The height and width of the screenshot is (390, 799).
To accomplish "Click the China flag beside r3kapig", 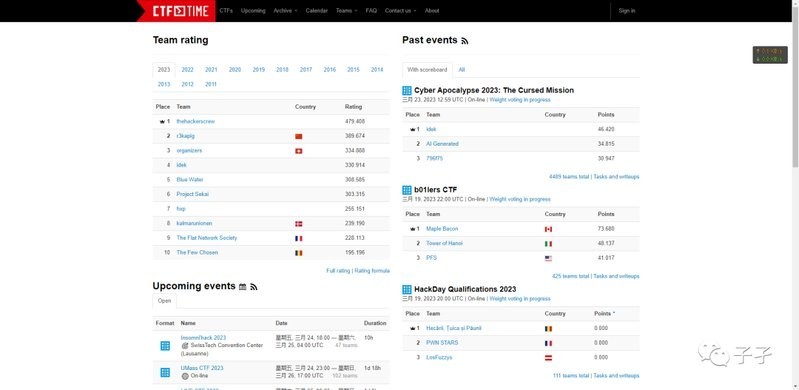I will click(299, 137).
